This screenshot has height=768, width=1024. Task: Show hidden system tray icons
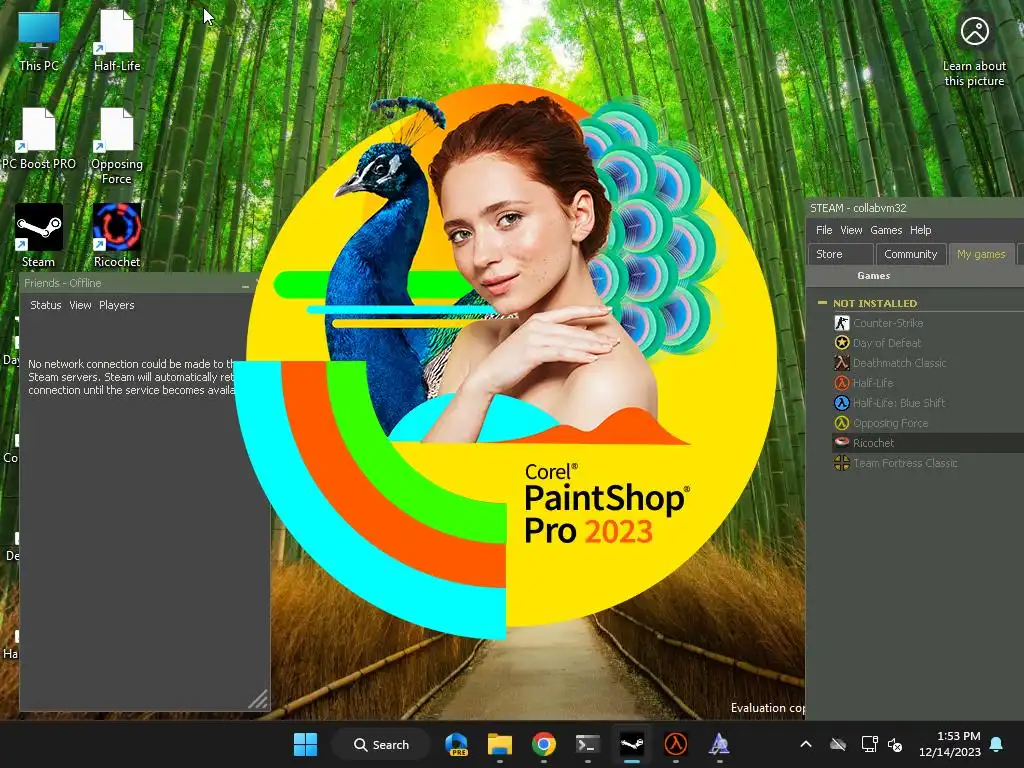tap(806, 744)
